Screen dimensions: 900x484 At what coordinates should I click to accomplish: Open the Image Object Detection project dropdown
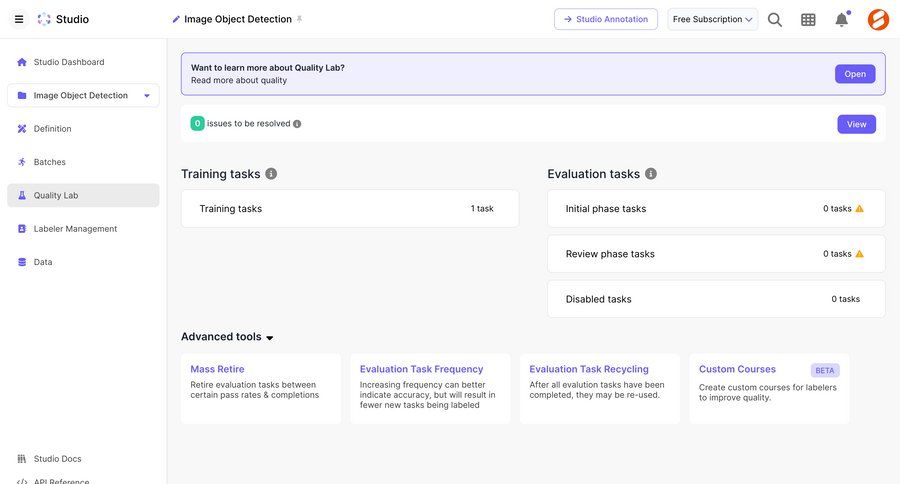[83, 95]
